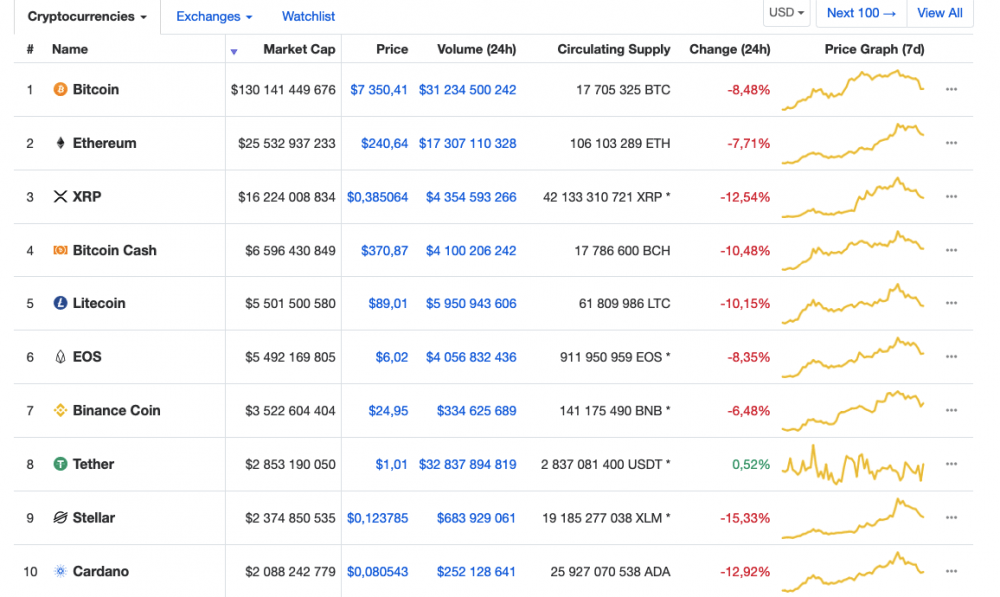Sort by the # rank column header
This screenshot has width=1000, height=597.
(x=30, y=49)
